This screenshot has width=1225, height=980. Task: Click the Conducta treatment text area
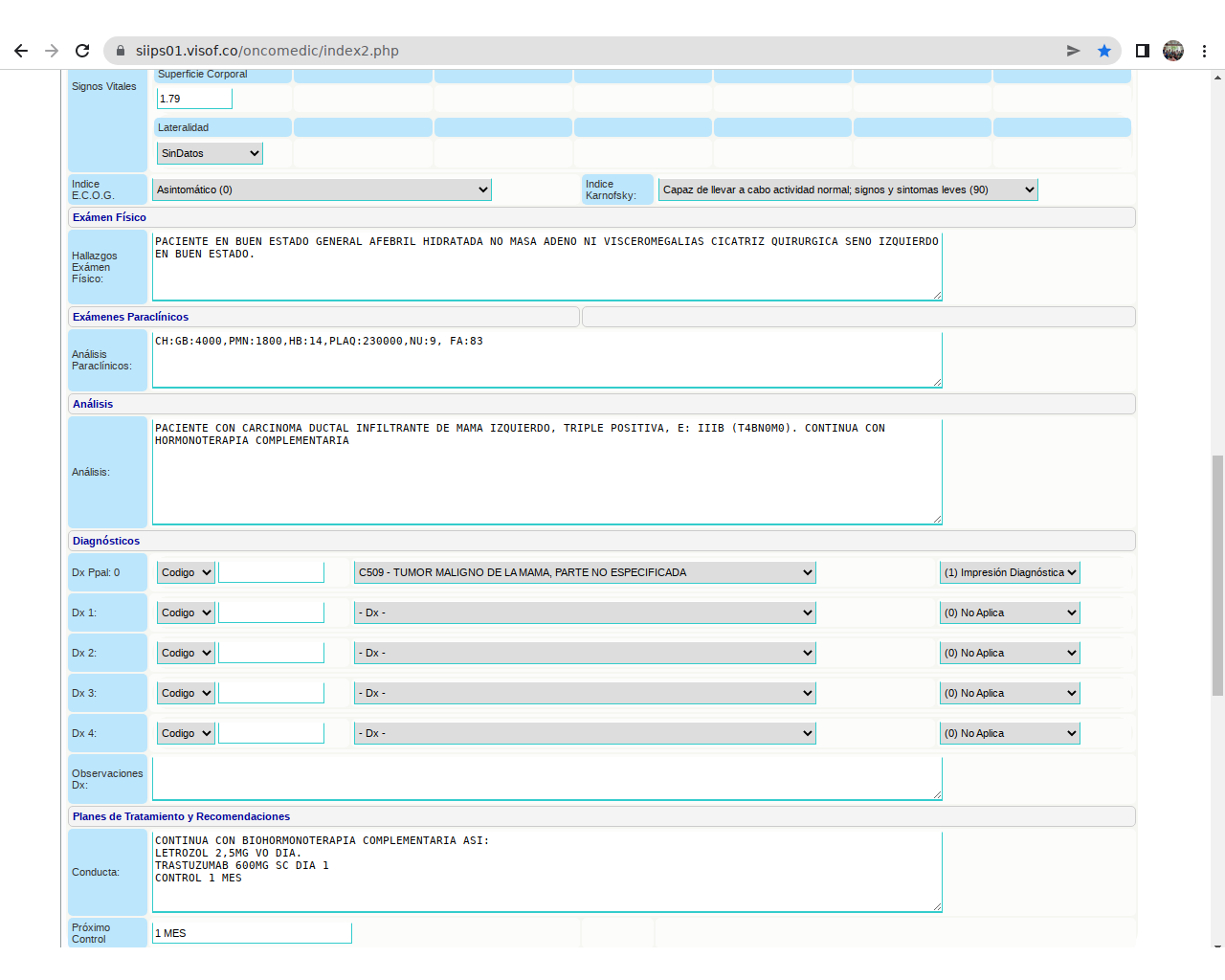tap(546, 871)
